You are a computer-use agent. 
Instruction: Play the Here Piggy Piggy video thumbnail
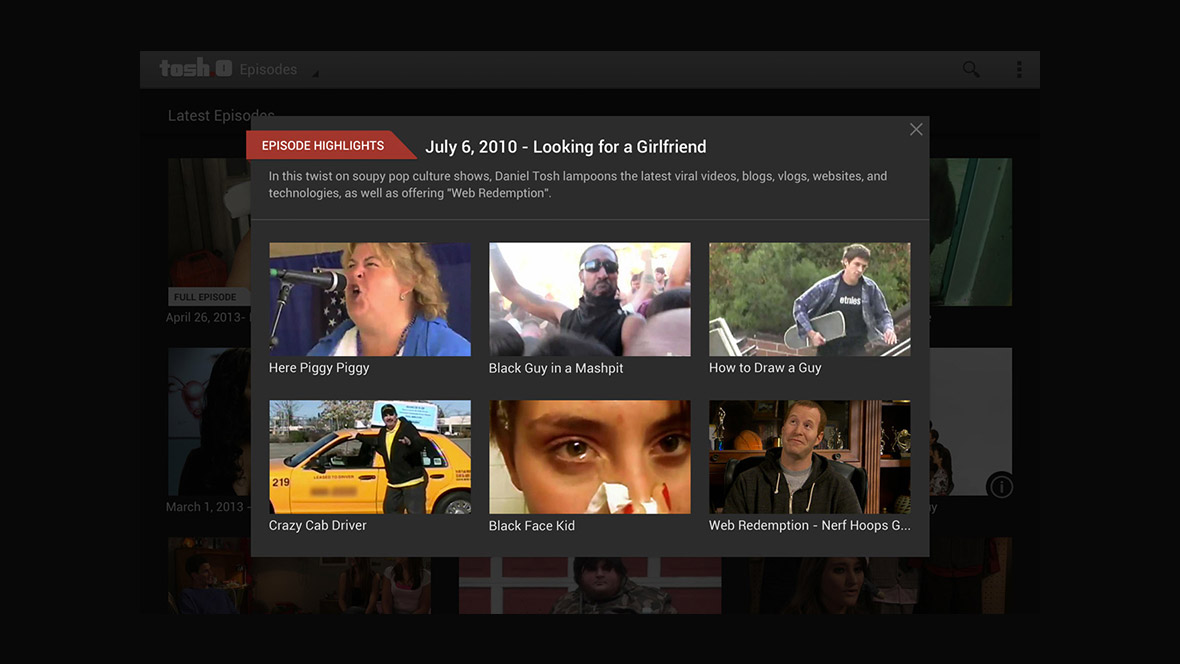click(369, 299)
